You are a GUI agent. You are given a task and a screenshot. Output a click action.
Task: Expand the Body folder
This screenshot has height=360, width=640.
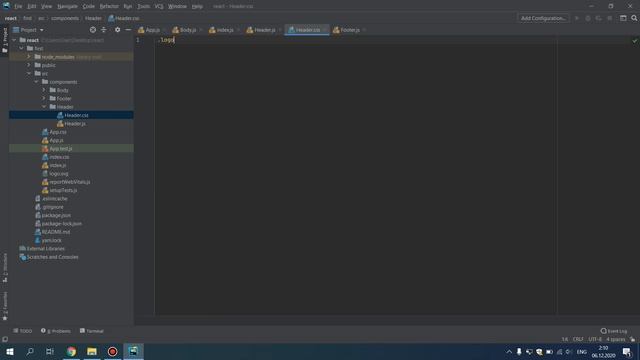44,90
